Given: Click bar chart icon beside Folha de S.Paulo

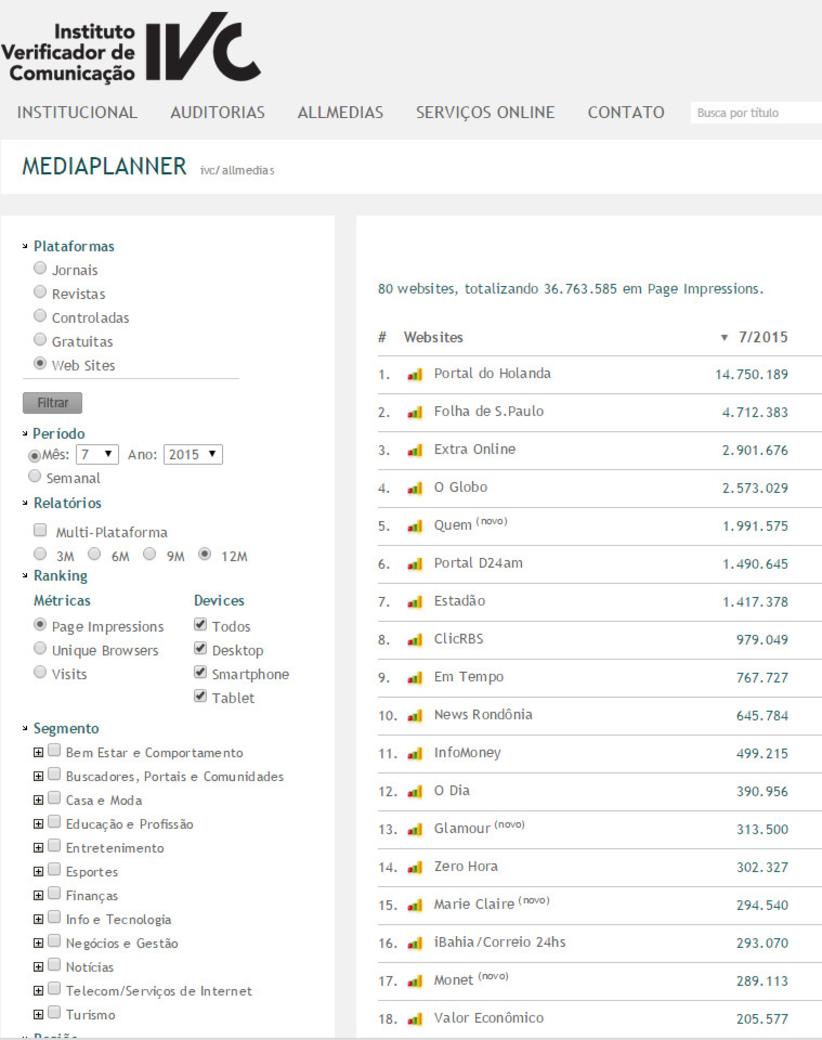Looking at the screenshot, I should pyautogui.click(x=415, y=412).
